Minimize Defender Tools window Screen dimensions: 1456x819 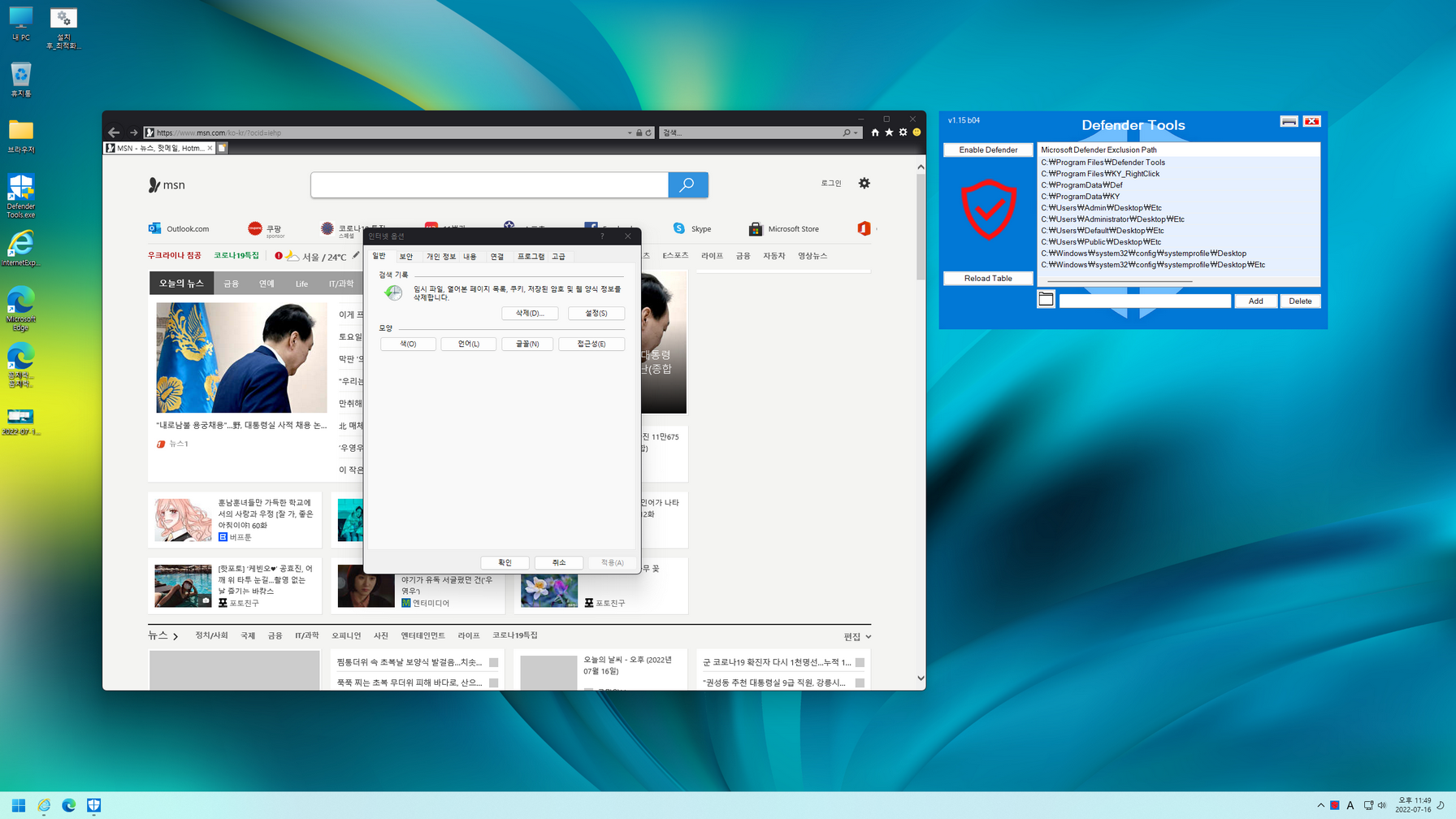[1289, 121]
